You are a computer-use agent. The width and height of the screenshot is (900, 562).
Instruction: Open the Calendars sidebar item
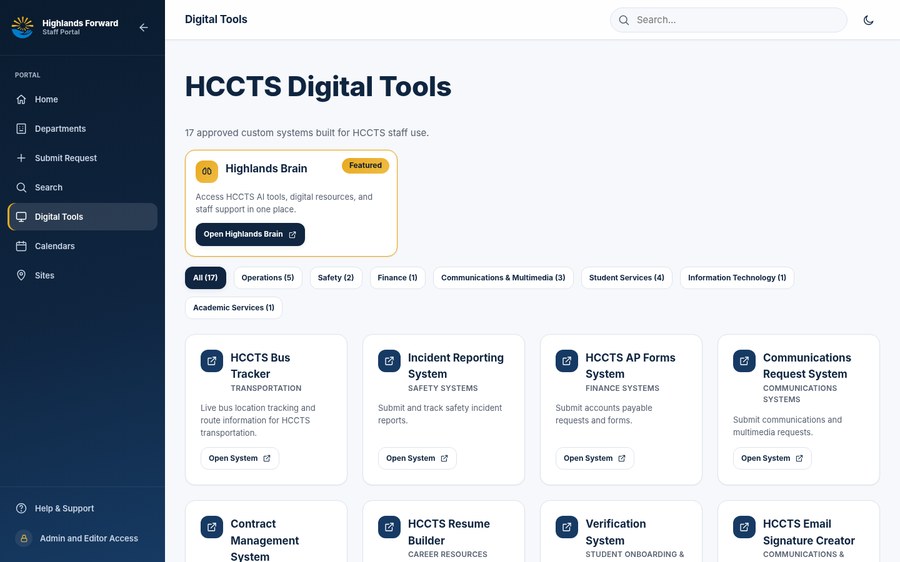pyautogui.click(x=83, y=246)
